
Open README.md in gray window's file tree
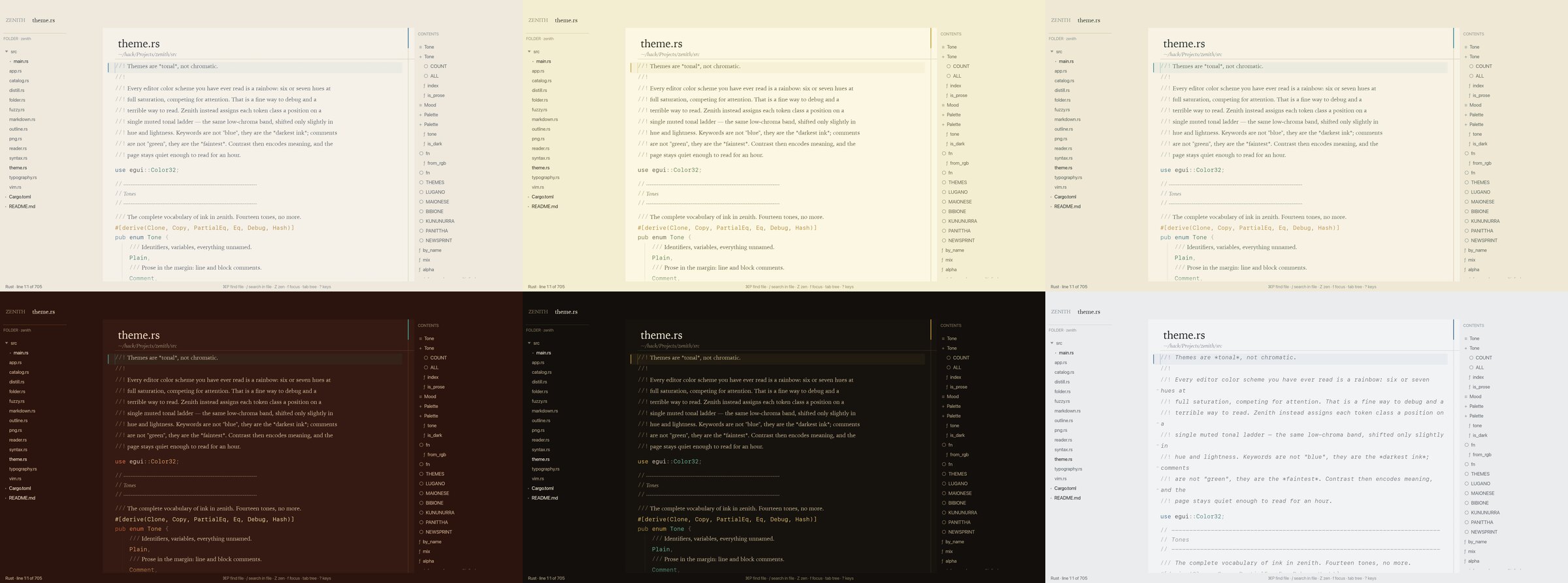tap(1068, 498)
